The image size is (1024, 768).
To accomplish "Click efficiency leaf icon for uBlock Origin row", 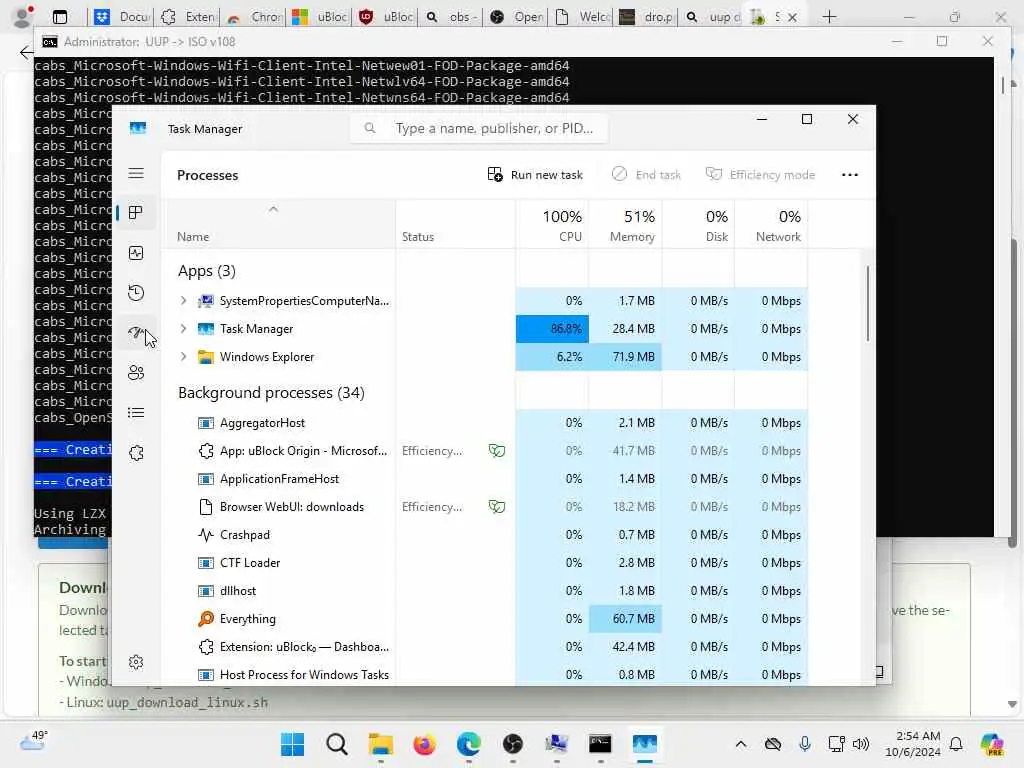I will point(497,451).
